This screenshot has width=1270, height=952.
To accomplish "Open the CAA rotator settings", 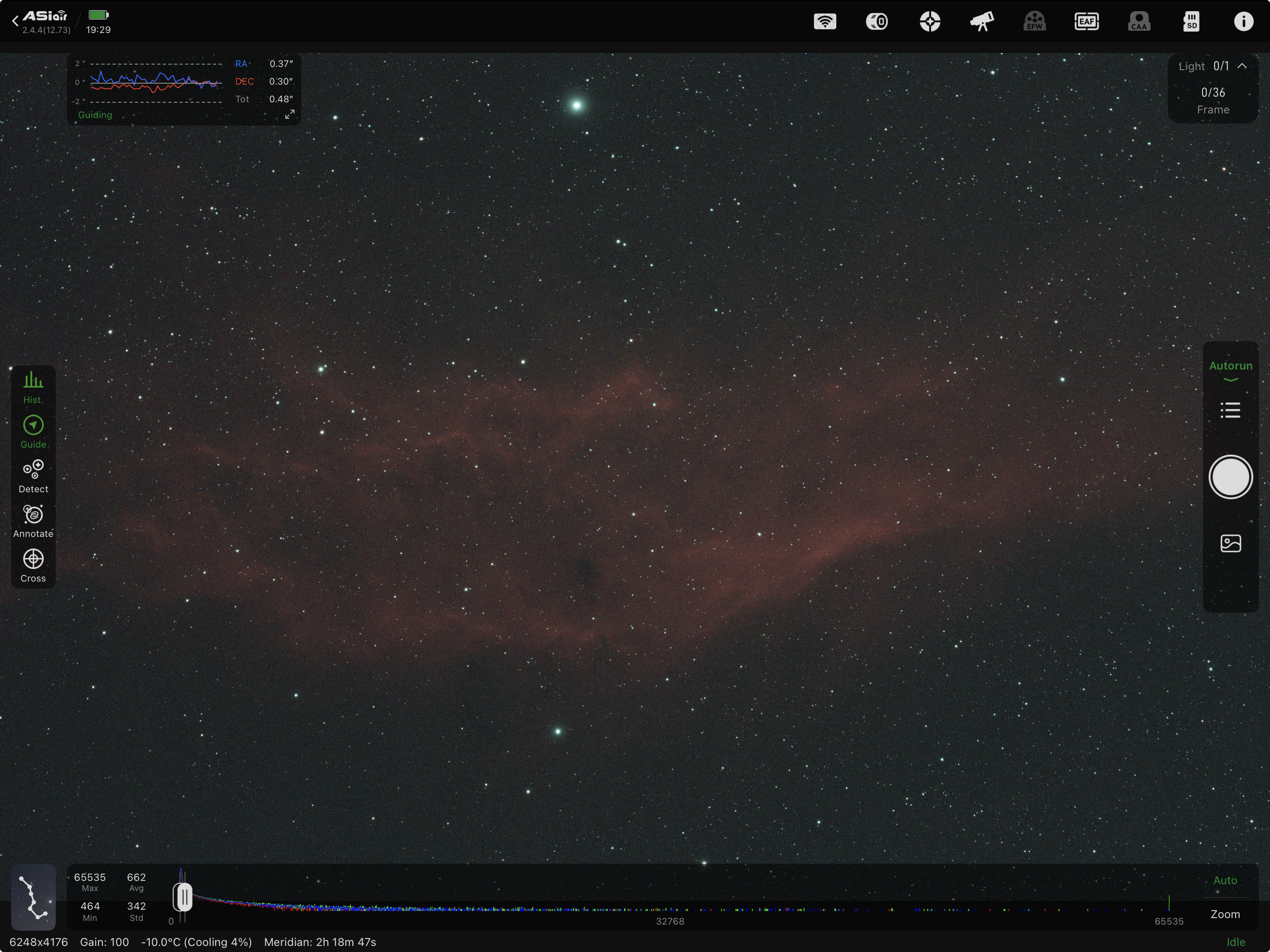I will tap(1139, 22).
